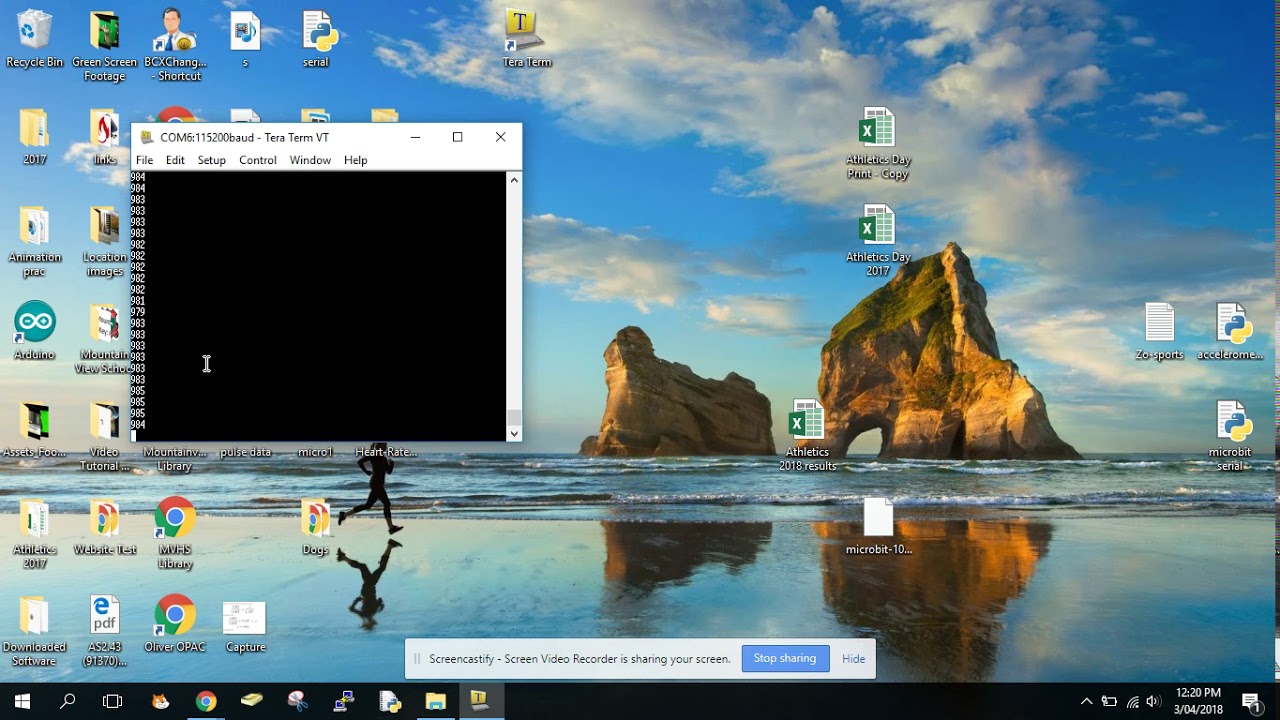Select the Athletics Day Print - Copy spreadsheet
Screen dimensions: 1280x720
(x=878, y=144)
